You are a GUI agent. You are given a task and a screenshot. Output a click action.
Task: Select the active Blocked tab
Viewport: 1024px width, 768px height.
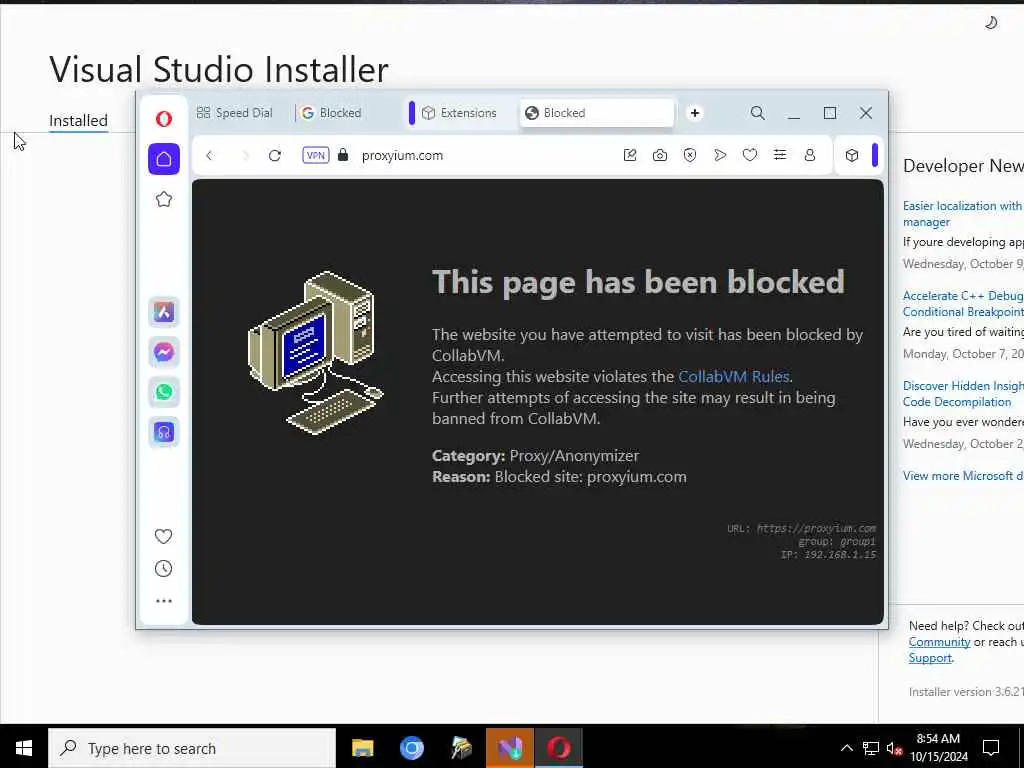coord(596,113)
